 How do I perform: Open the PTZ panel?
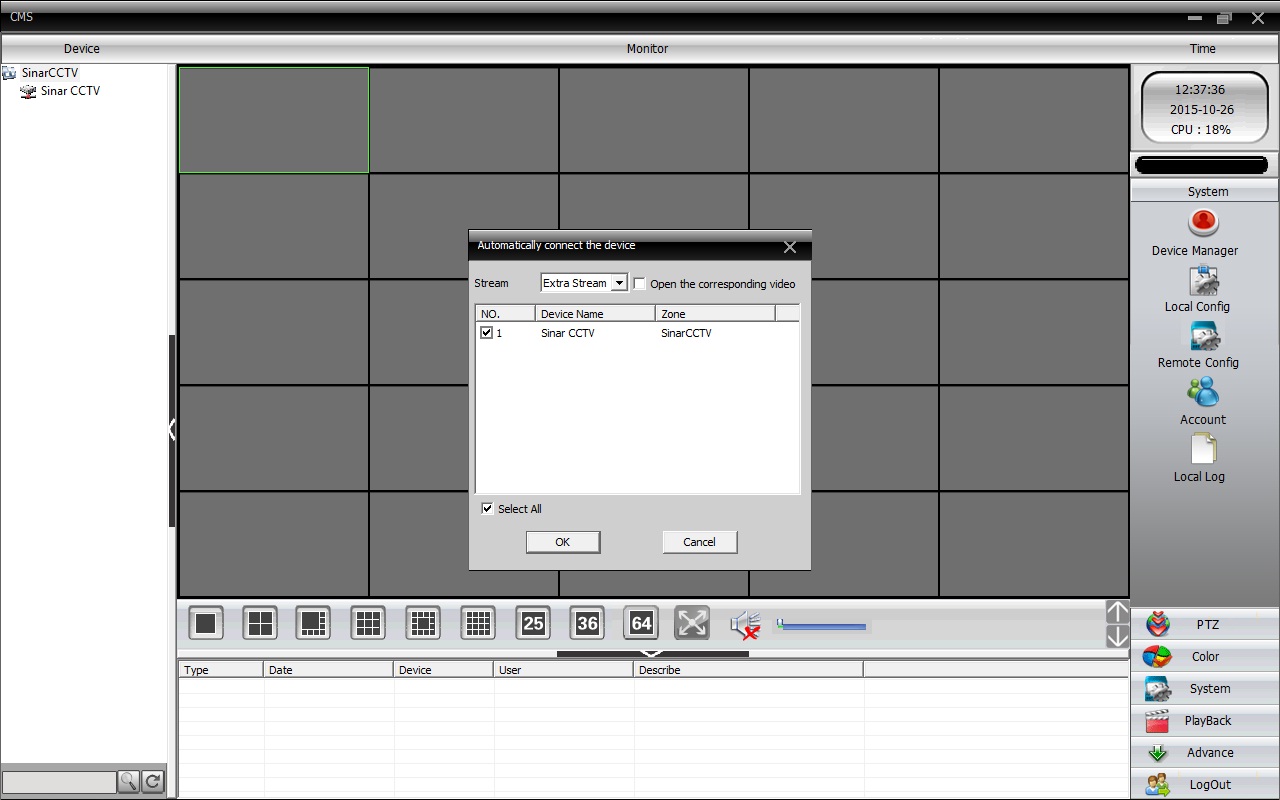point(1205,624)
